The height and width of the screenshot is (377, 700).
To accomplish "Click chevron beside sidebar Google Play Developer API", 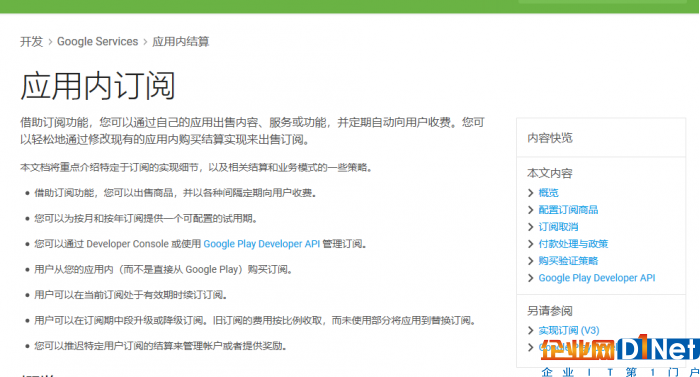I will 530,278.
